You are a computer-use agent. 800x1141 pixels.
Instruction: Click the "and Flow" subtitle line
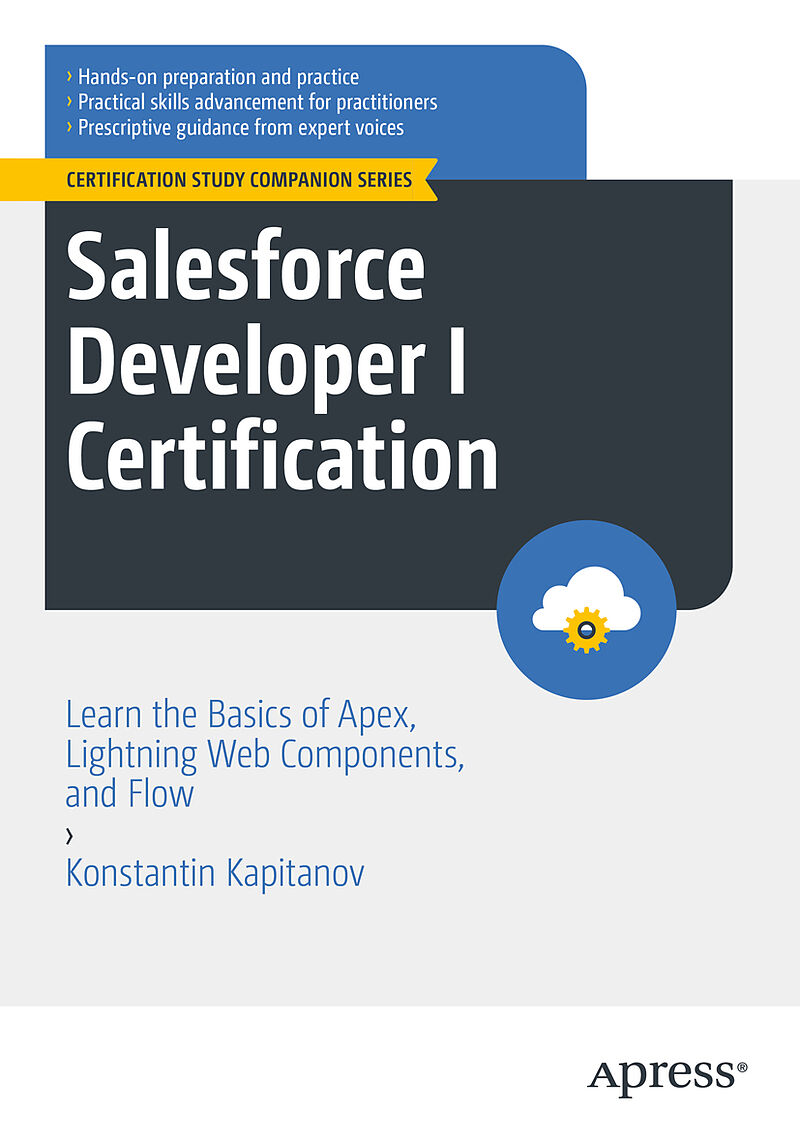click(x=129, y=794)
